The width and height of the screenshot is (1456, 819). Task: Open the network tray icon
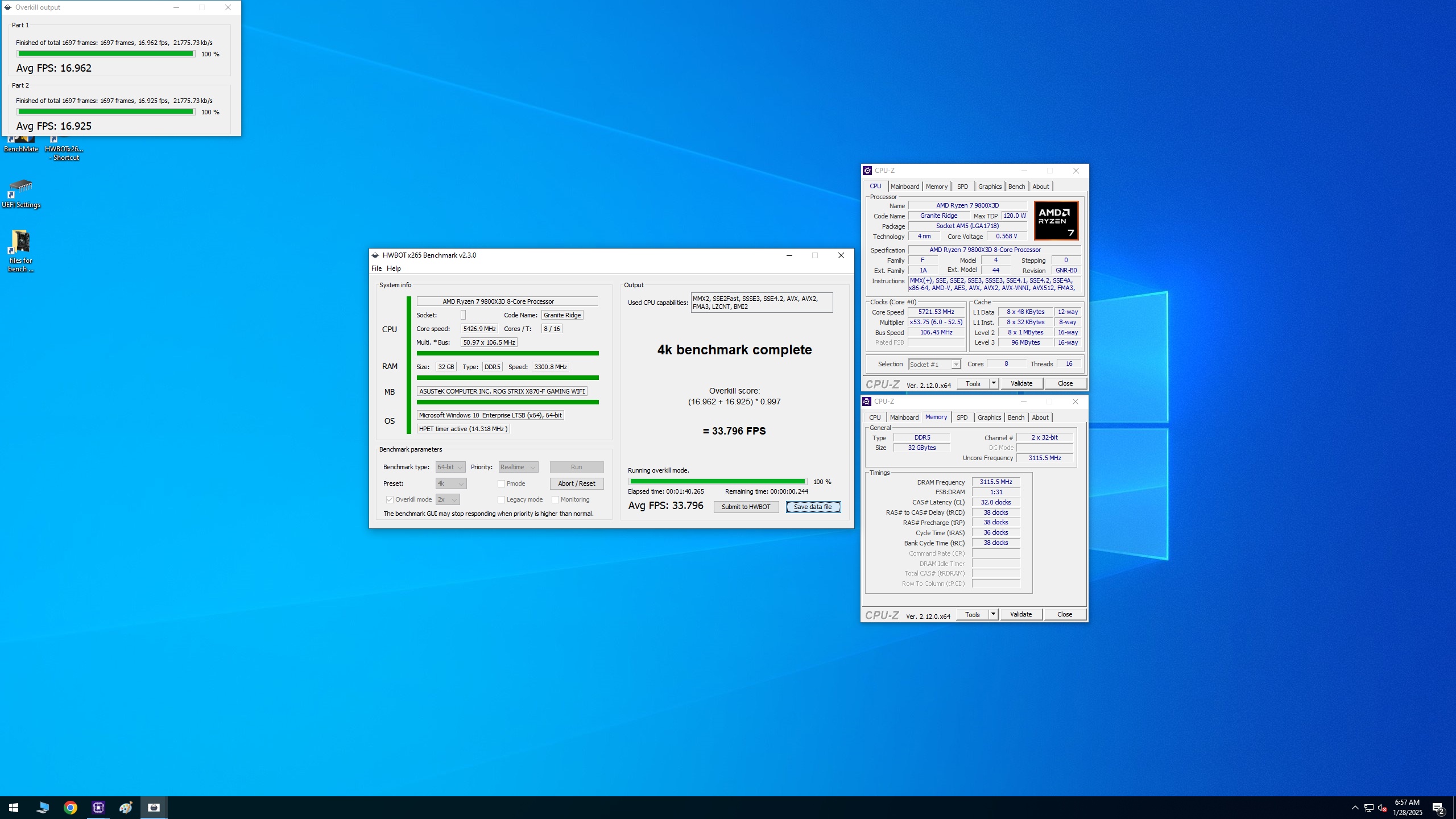(x=1368, y=808)
